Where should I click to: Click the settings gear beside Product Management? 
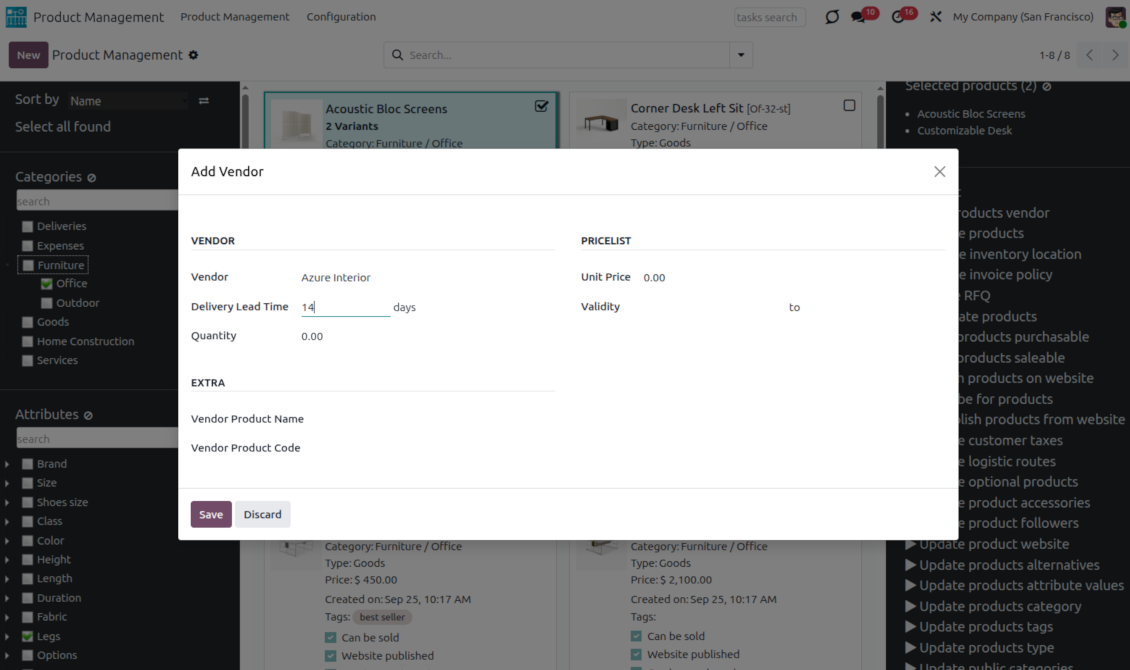click(193, 55)
